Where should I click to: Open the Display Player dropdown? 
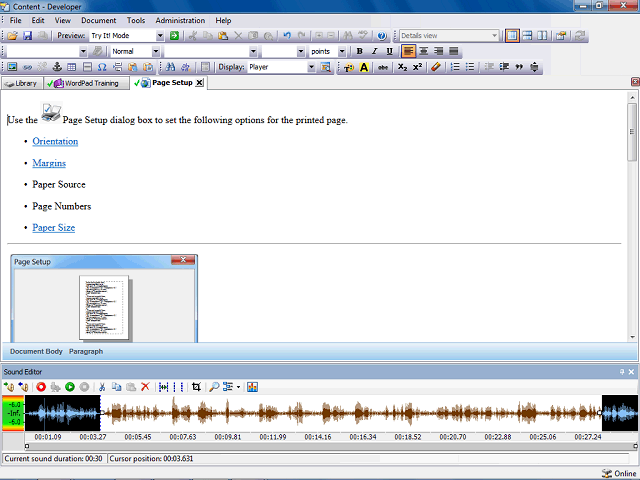tap(311, 67)
